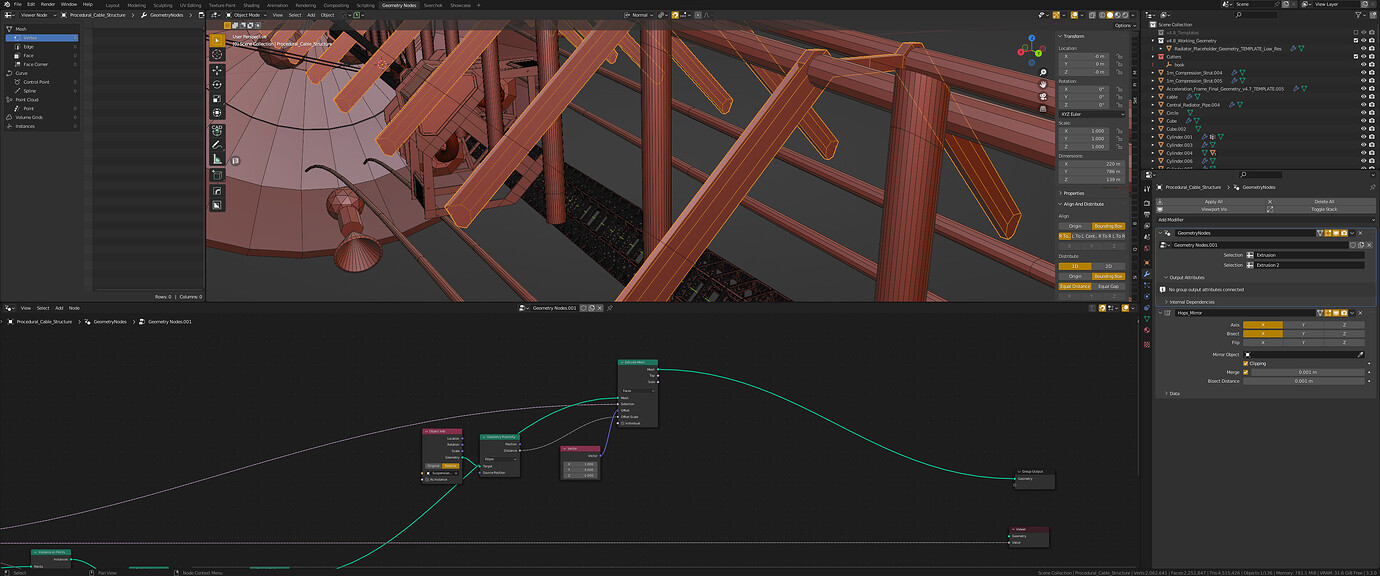1380x576 pixels.
Task: Toggle Flip X button
Action: pos(1263,342)
